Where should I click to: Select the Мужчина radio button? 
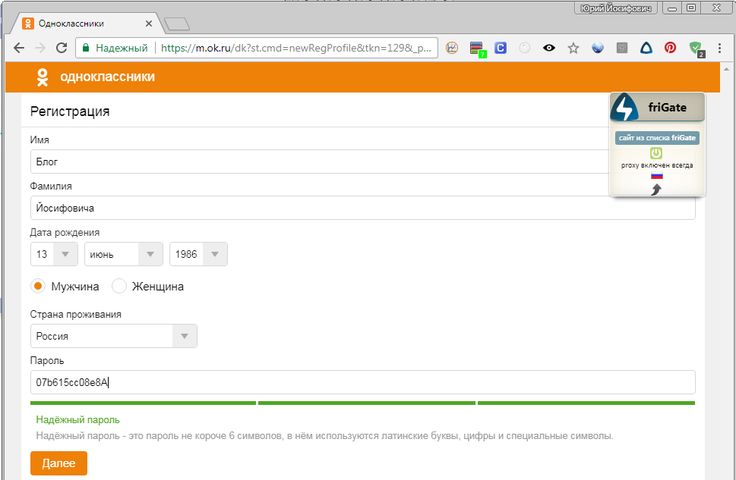[x=38, y=286]
